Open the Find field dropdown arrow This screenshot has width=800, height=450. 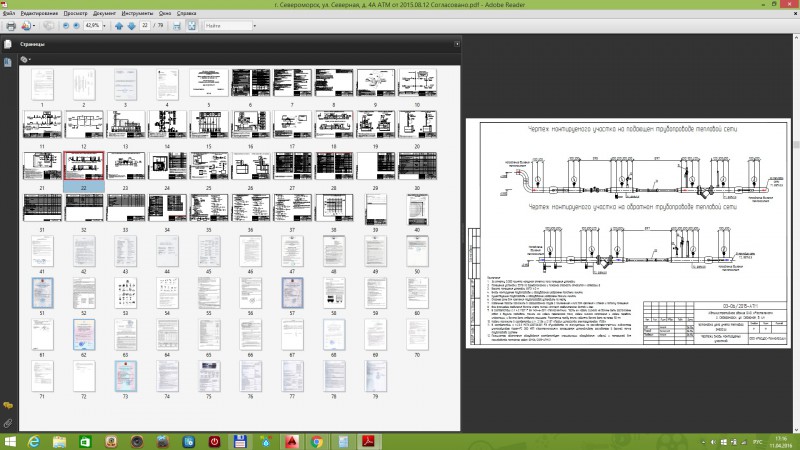tap(255, 26)
